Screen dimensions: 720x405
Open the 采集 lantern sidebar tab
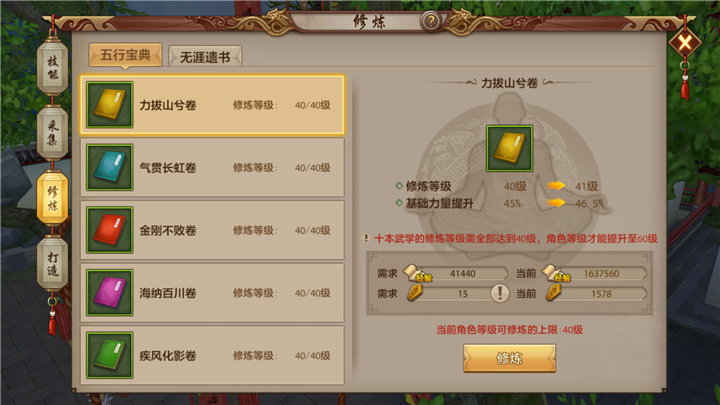click(52, 133)
